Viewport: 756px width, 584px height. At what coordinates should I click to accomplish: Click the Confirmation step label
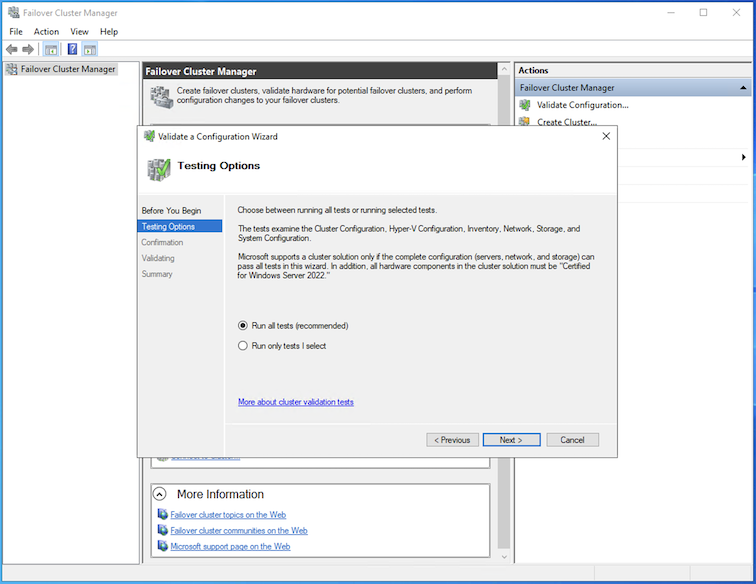pos(162,242)
